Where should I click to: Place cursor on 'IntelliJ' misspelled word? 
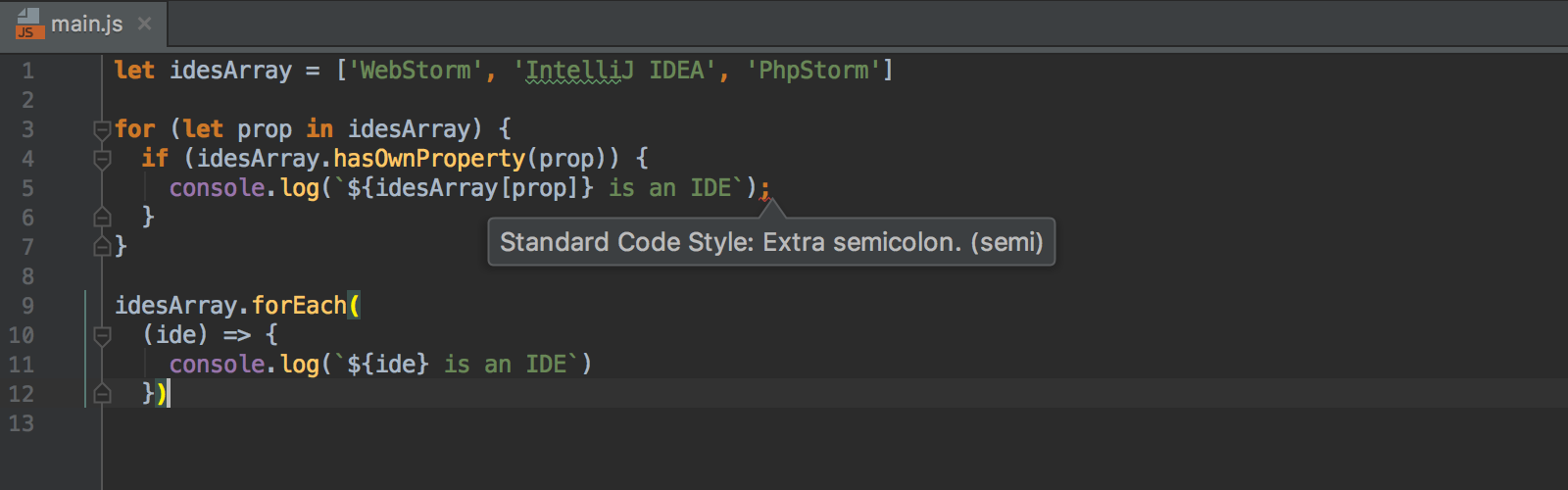coord(579,71)
